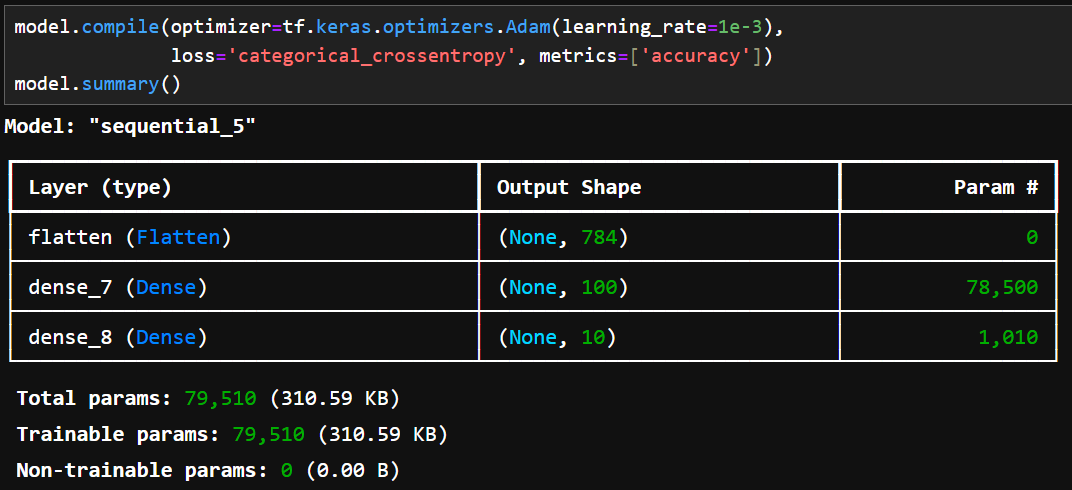Click the Trainable params line
Viewport: 1072px width, 490px height.
(x=232, y=435)
